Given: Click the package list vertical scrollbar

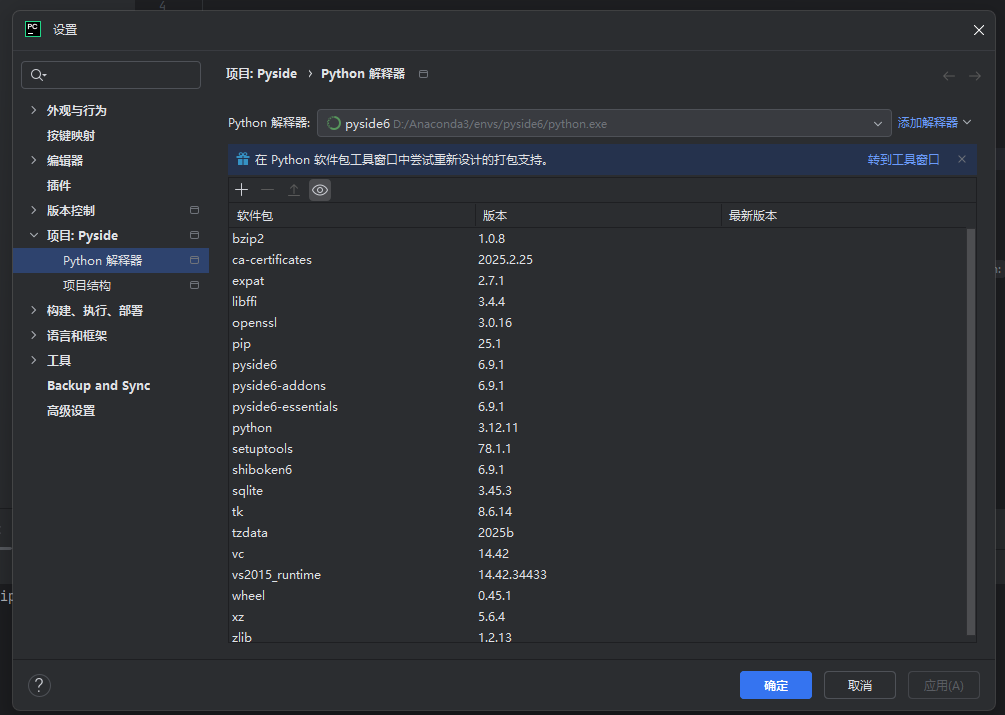Looking at the screenshot, I should [971, 432].
